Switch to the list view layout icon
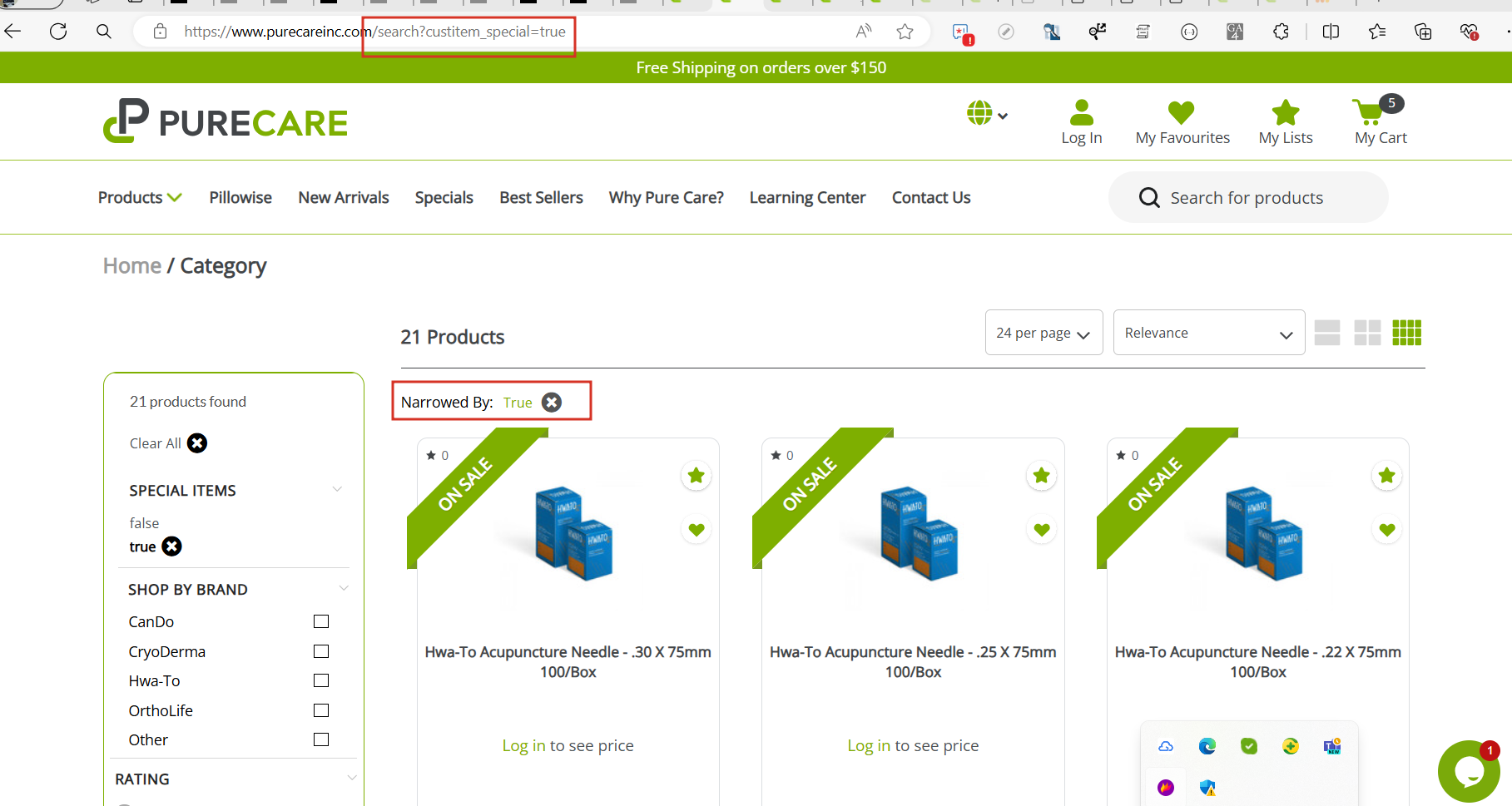The image size is (1512, 806). (1326, 333)
